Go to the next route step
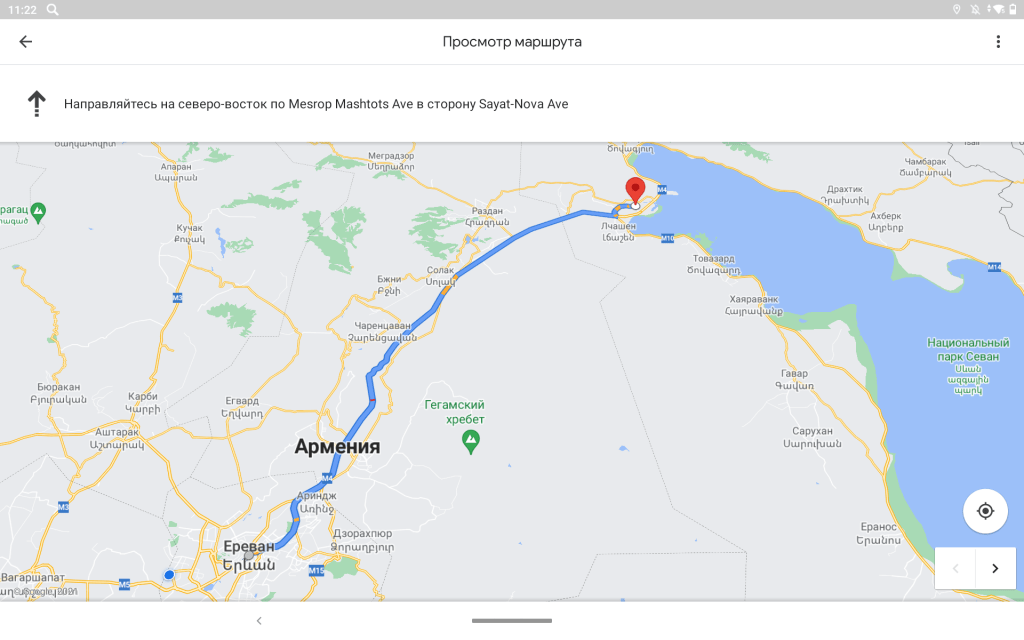Viewport: 1024px width, 640px height. [x=994, y=568]
